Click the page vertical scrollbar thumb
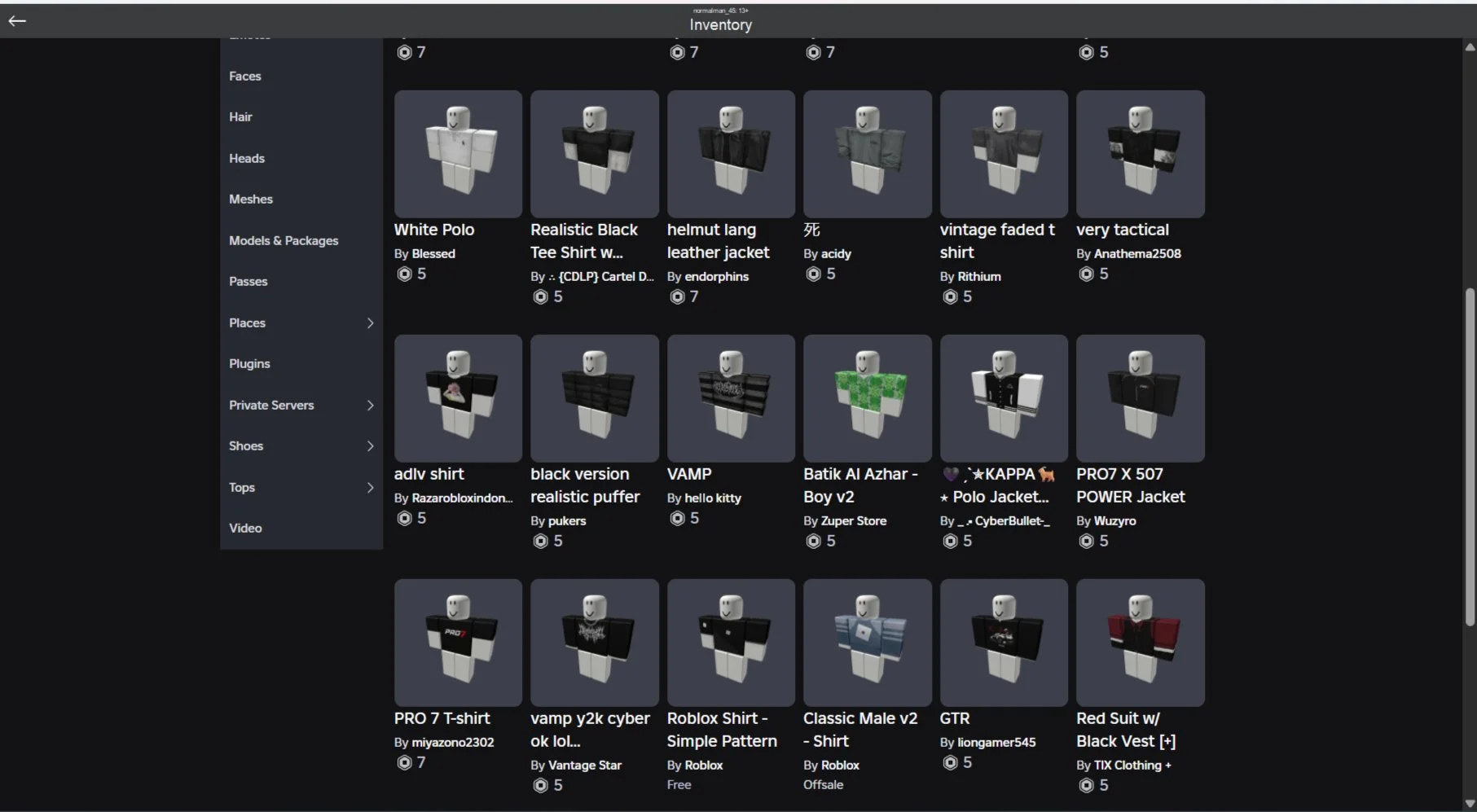The width and height of the screenshot is (1477, 812). [1470, 456]
